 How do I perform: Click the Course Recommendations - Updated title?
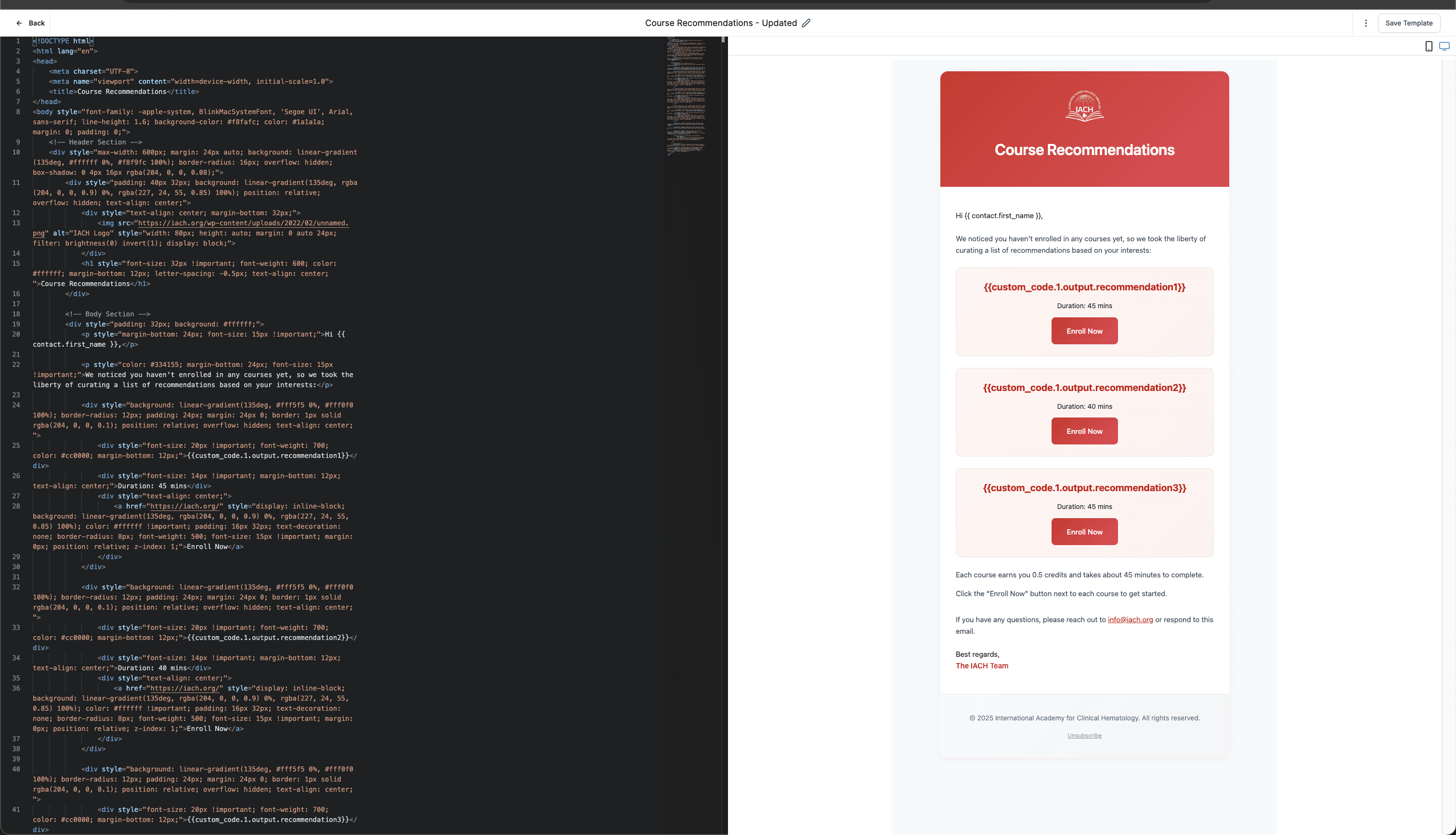pyautogui.click(x=721, y=23)
